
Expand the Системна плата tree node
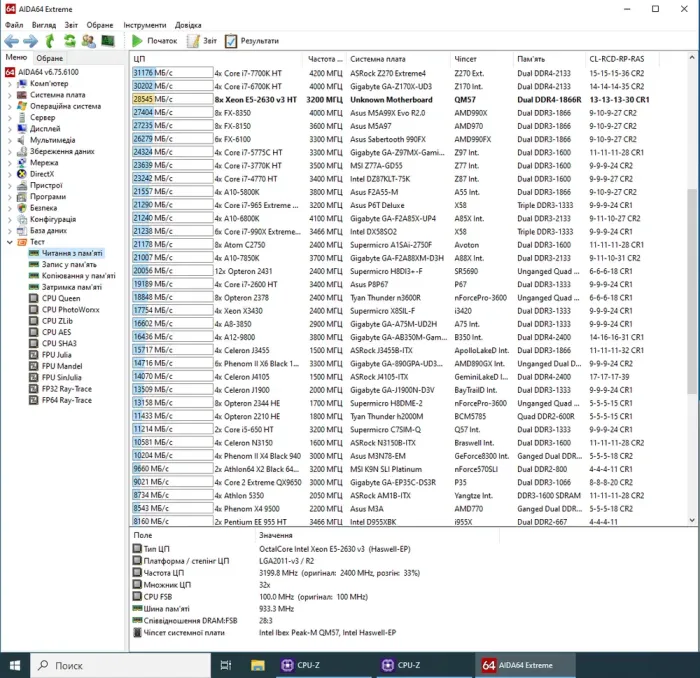(8, 95)
